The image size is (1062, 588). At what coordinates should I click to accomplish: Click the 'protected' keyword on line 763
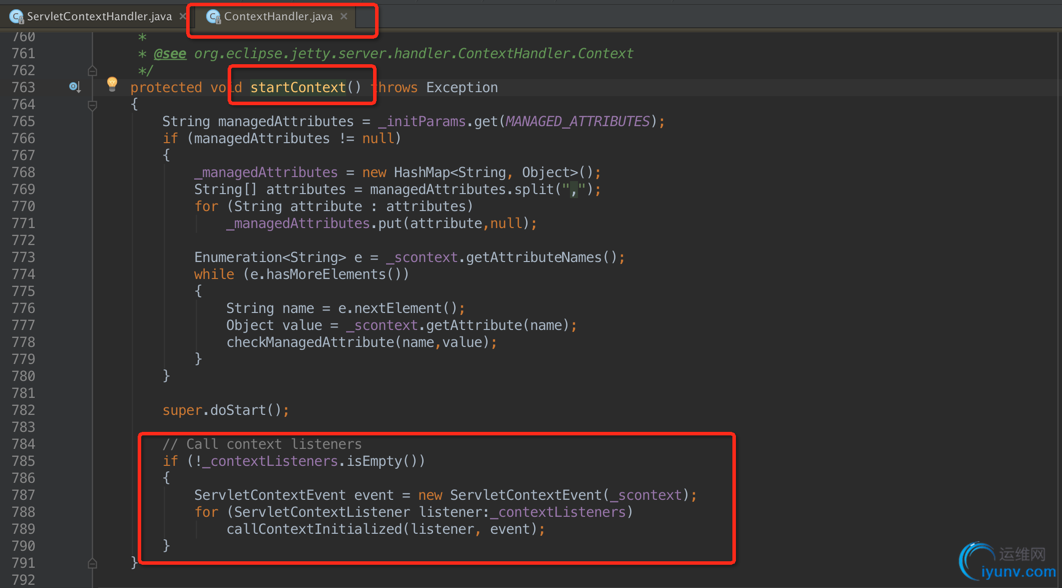[x=166, y=87]
